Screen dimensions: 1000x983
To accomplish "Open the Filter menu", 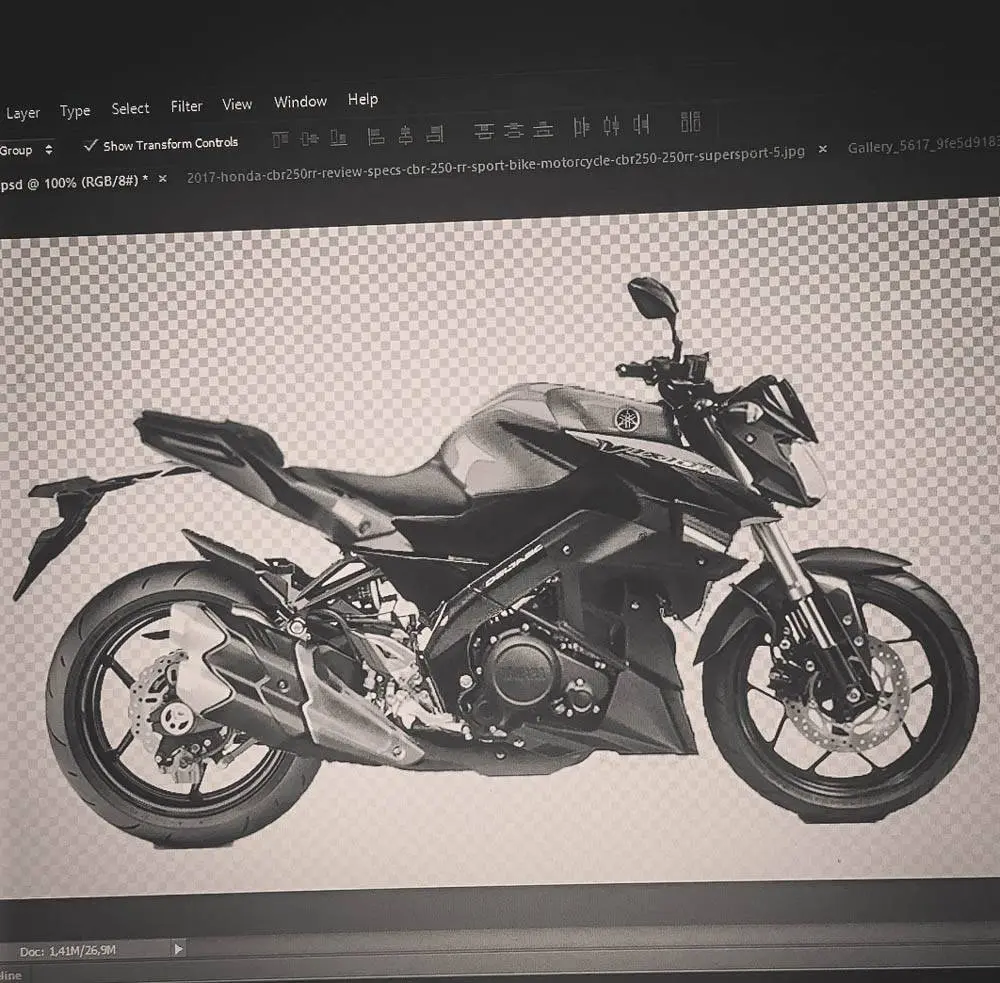I will tap(186, 106).
